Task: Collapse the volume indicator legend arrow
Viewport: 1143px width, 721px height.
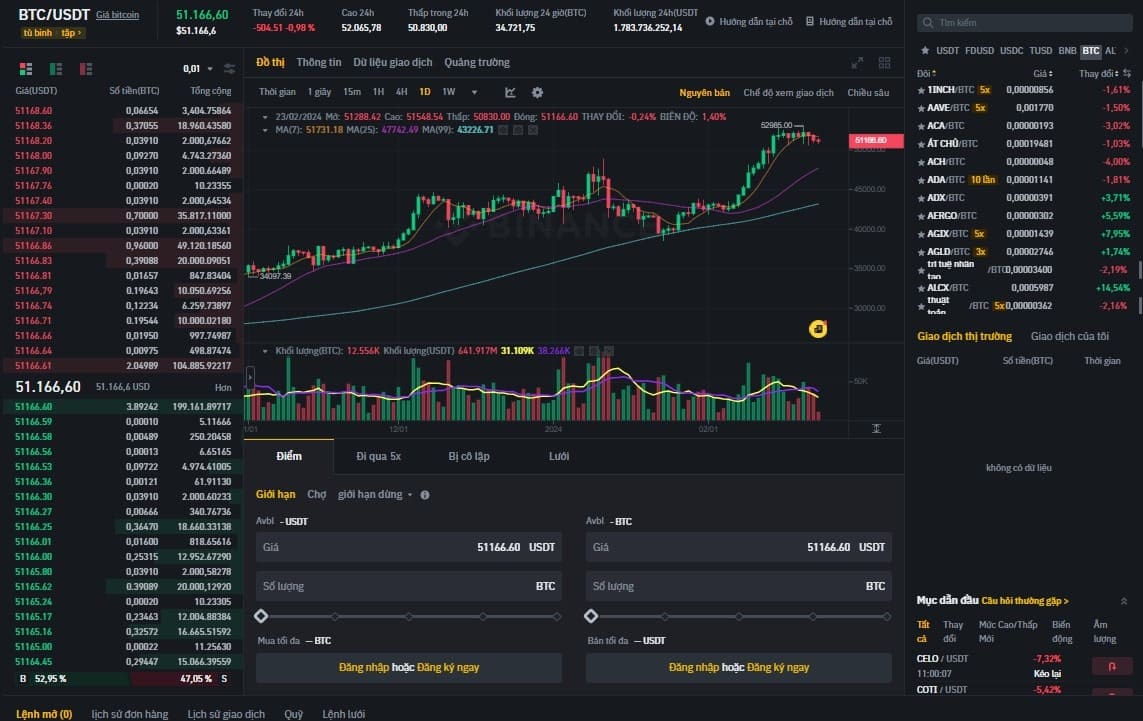Action: 265,351
